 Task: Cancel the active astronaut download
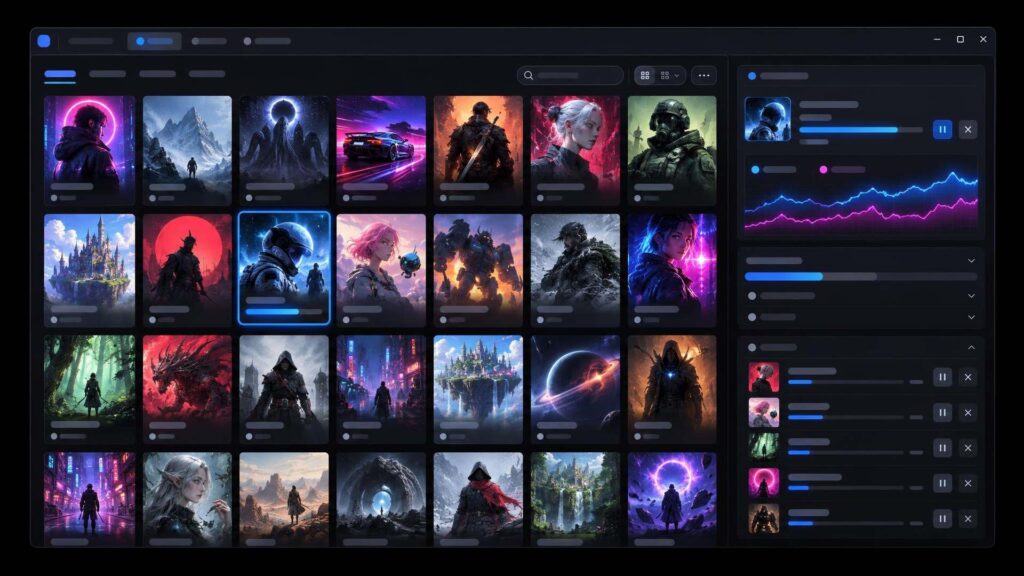tap(968, 129)
